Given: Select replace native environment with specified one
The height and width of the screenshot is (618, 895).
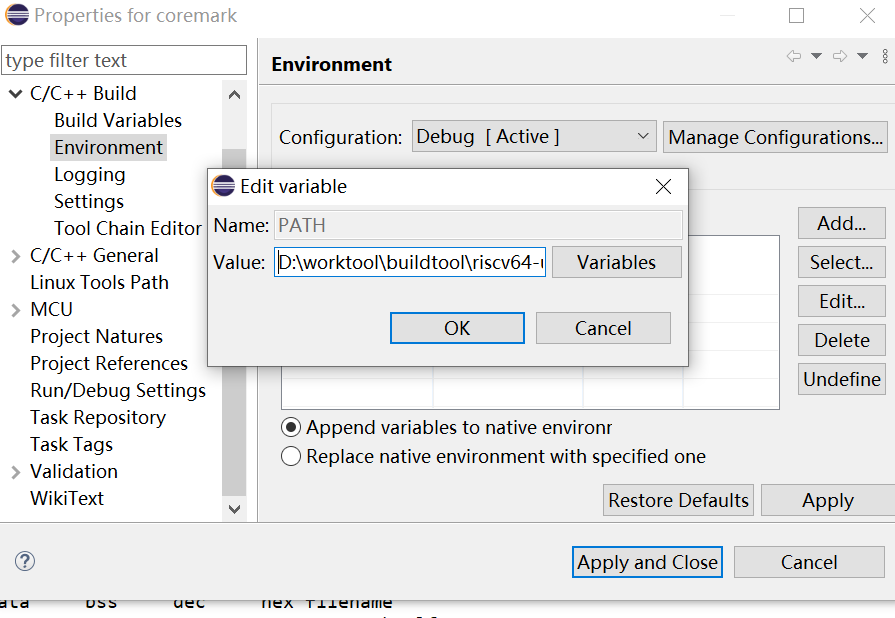Looking at the screenshot, I should [x=290, y=455].
